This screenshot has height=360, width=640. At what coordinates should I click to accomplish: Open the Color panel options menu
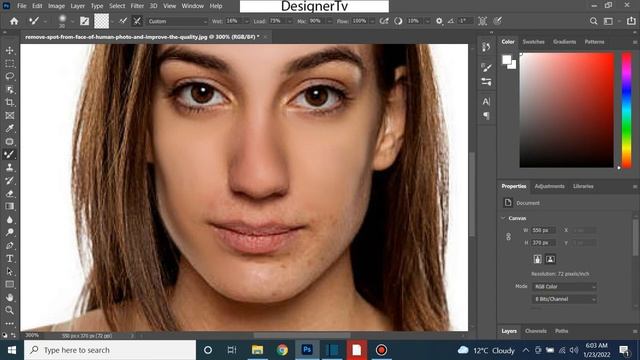(635, 42)
